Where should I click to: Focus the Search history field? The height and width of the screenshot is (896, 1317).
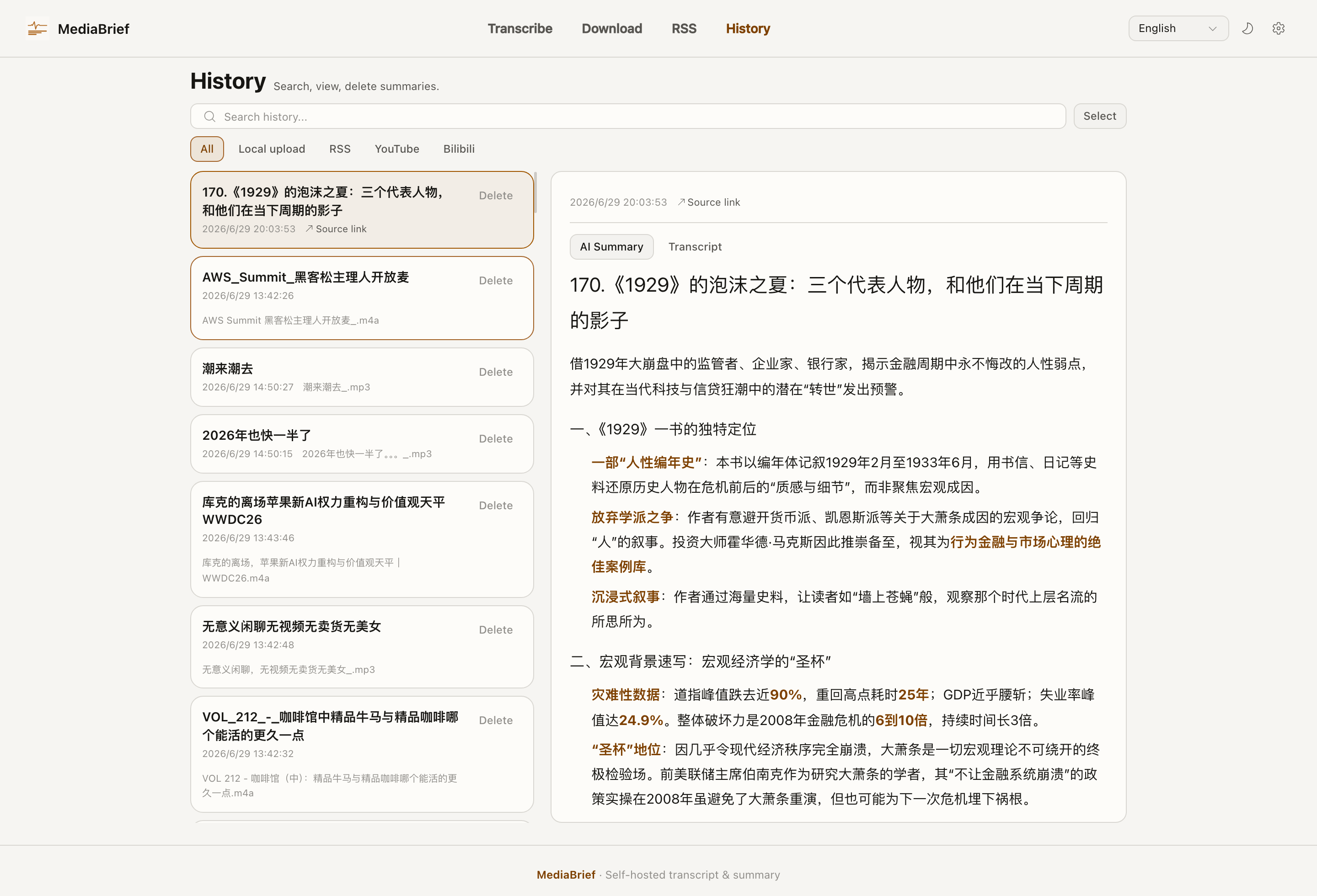(x=628, y=116)
